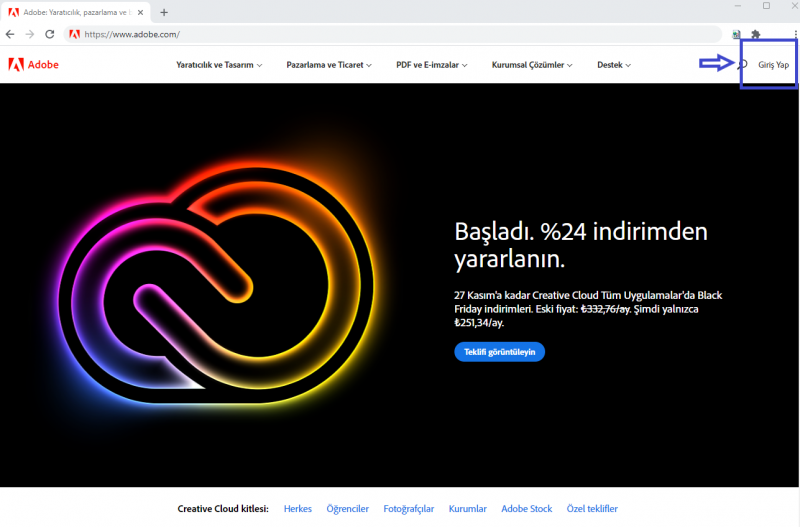Expand PDF ve E-imzalar menu
Image resolution: width=800 pixels, height=527 pixels.
point(432,65)
